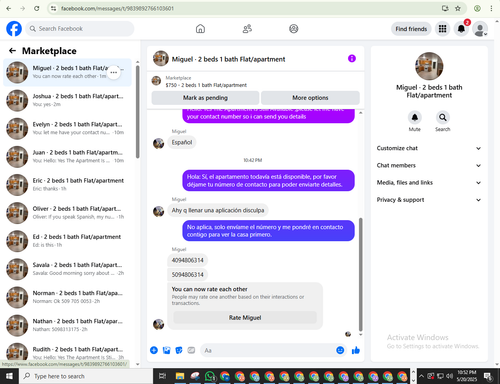Expand Media, files and links section
The width and height of the screenshot is (500, 384).
[429, 183]
